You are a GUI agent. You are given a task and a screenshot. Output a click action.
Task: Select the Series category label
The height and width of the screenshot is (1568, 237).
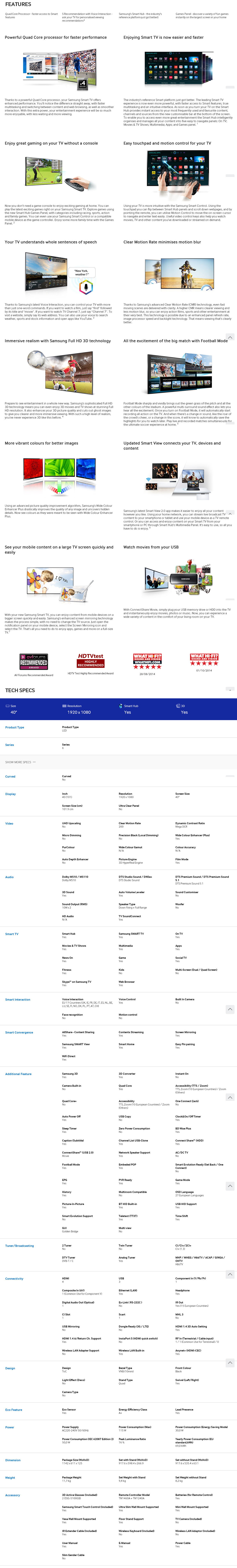[x=10, y=744]
